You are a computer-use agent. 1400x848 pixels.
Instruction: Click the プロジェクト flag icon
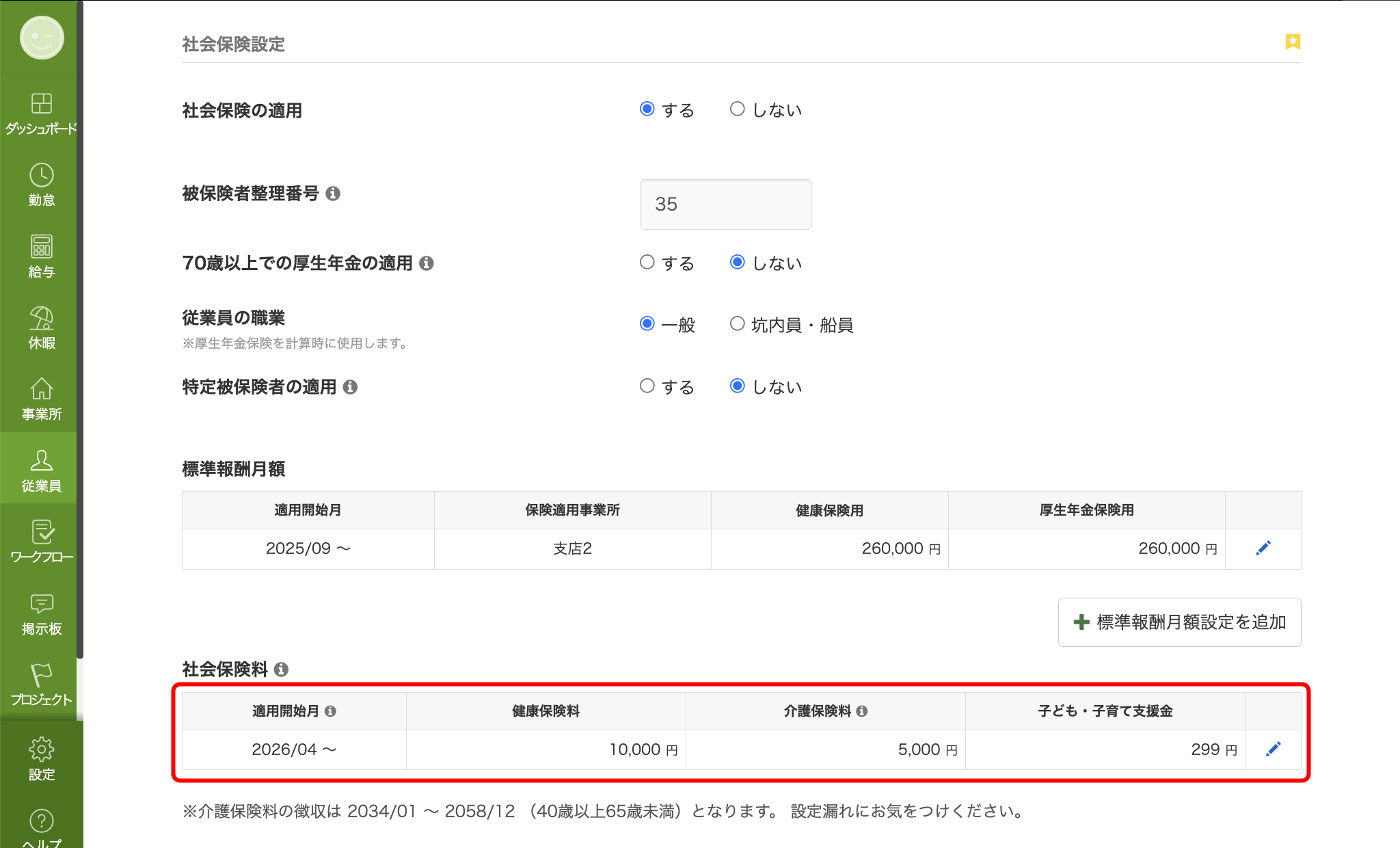pos(40,674)
